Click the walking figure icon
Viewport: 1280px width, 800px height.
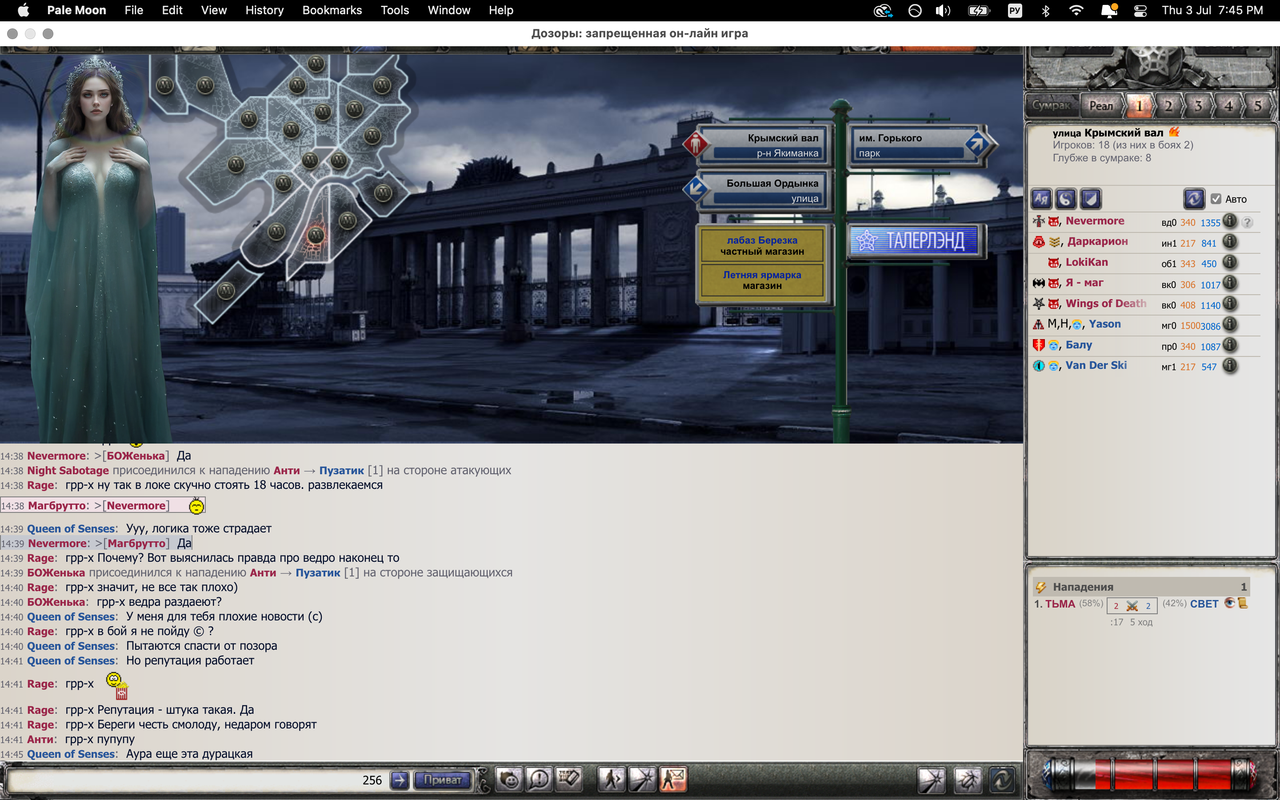click(x=611, y=779)
